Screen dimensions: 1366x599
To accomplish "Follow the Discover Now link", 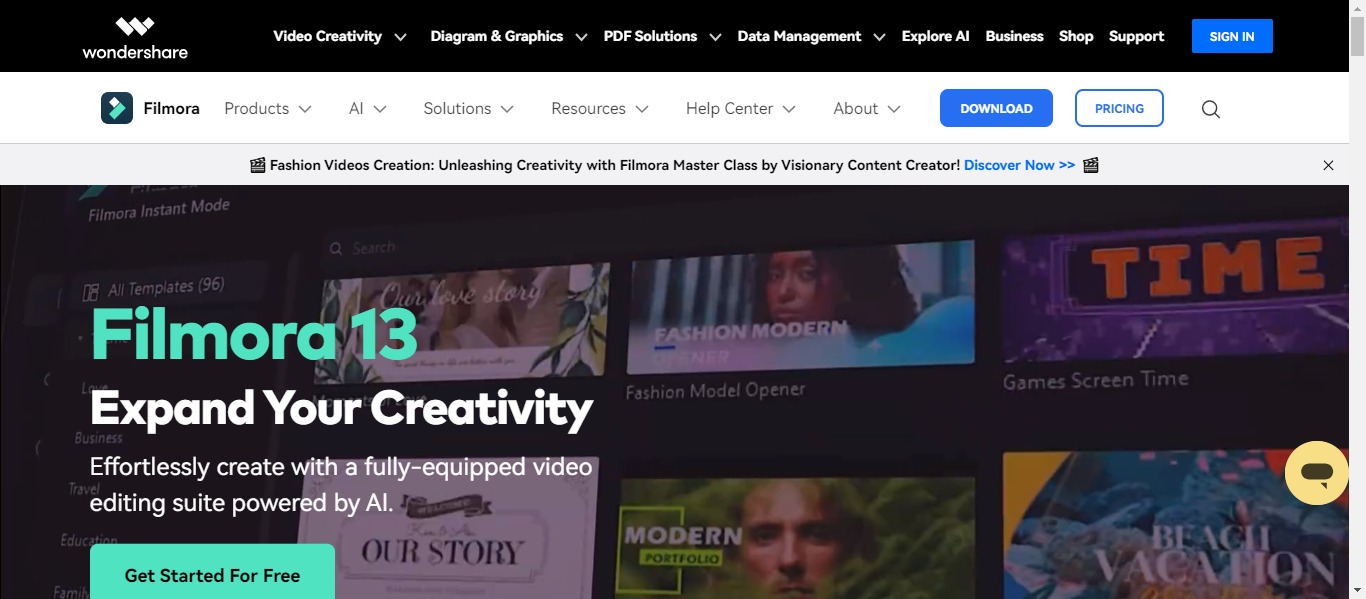I will [1019, 165].
